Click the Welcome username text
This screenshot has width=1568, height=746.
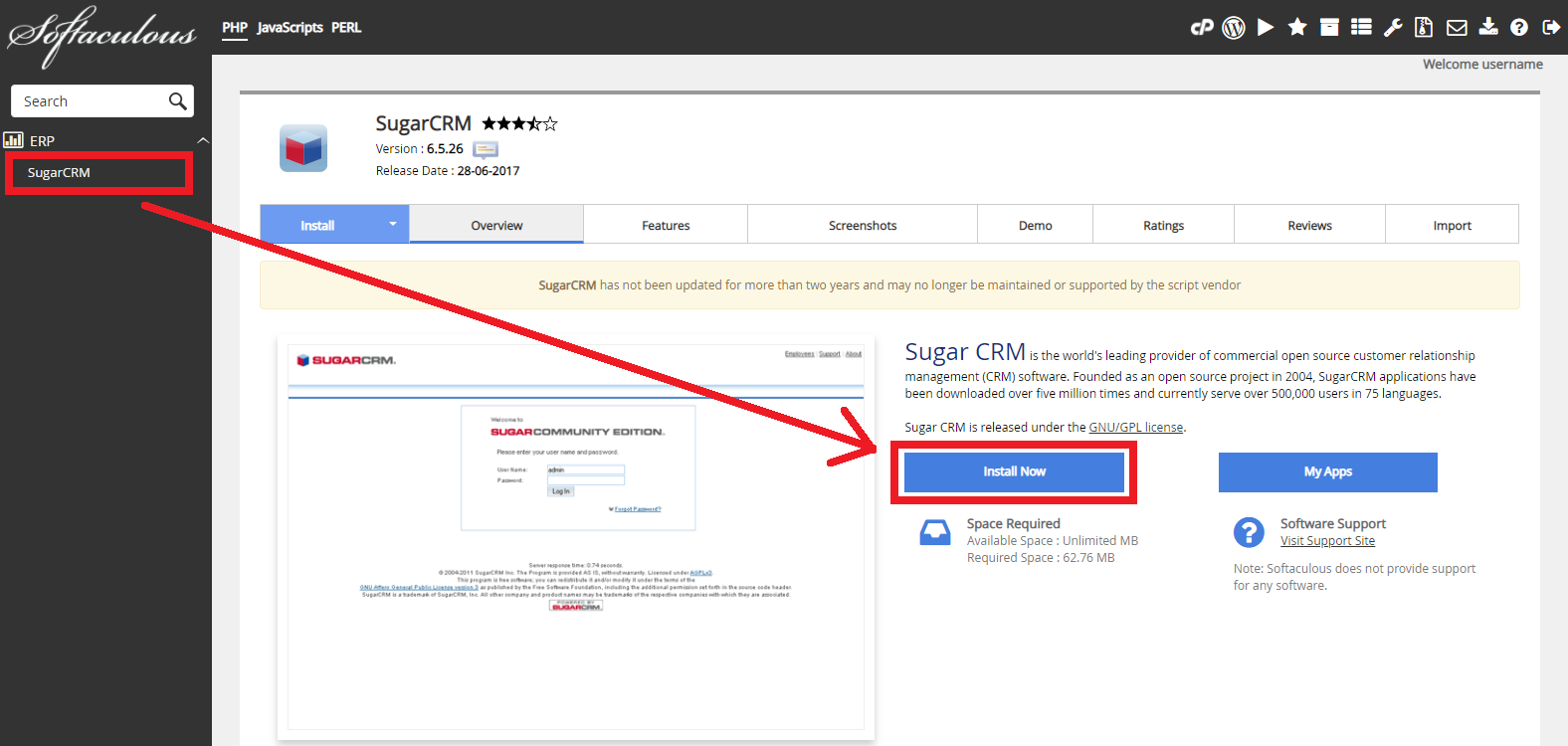click(1482, 64)
